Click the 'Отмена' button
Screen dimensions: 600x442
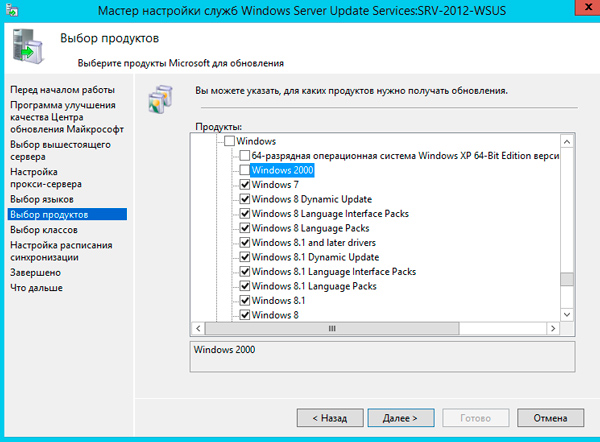pos(550,418)
